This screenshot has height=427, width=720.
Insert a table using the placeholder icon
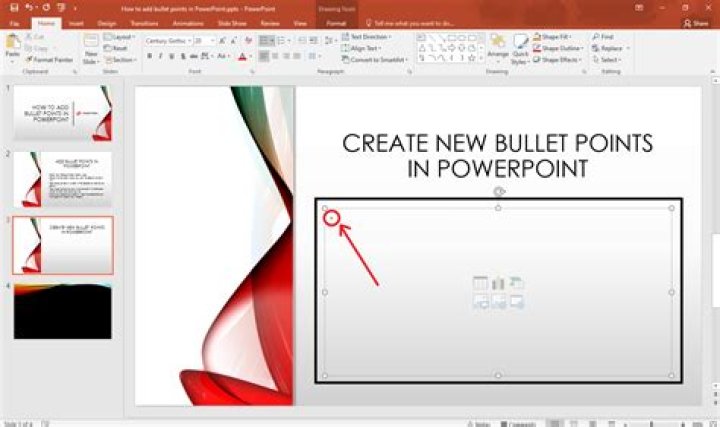[x=480, y=283]
